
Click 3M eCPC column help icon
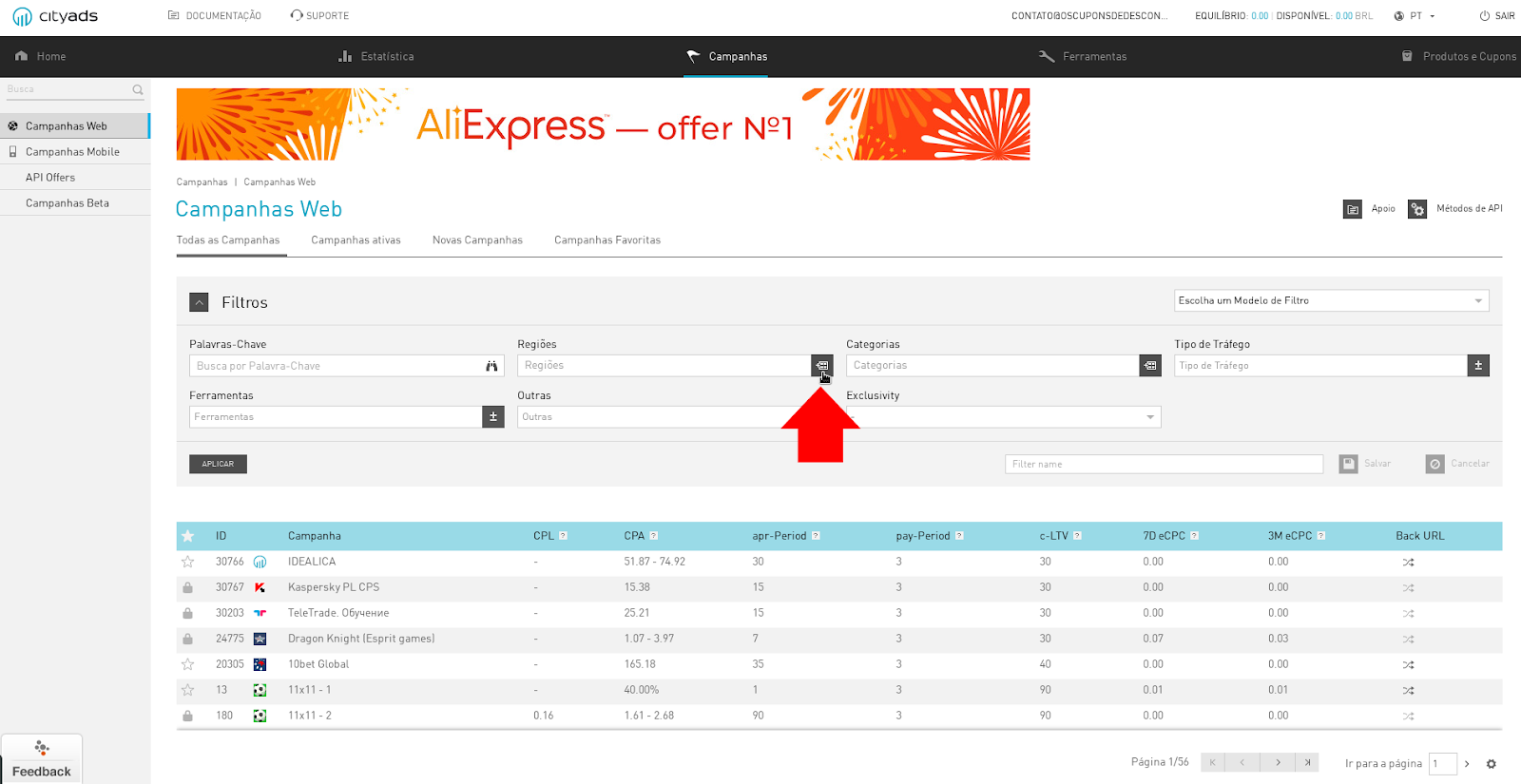click(x=1321, y=536)
